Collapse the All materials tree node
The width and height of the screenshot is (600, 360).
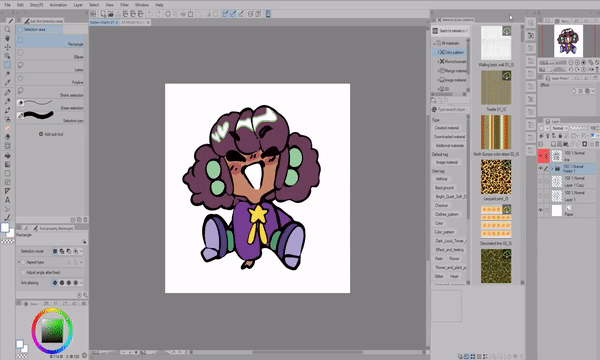[x=435, y=43]
